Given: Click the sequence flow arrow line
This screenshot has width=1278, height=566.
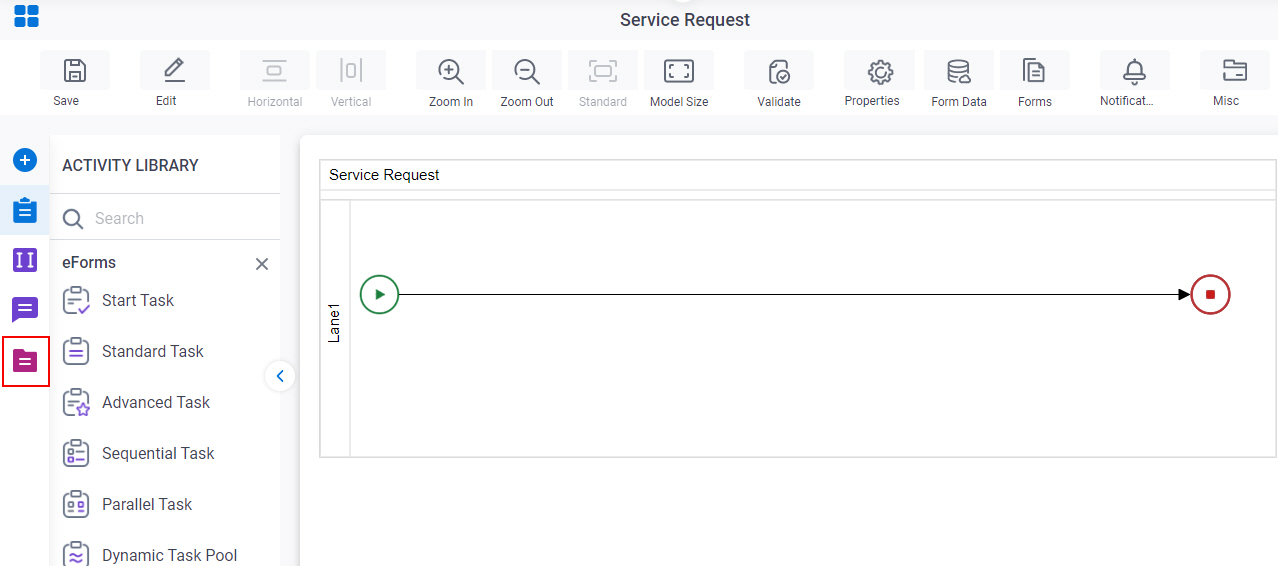Looking at the screenshot, I should pos(794,294).
